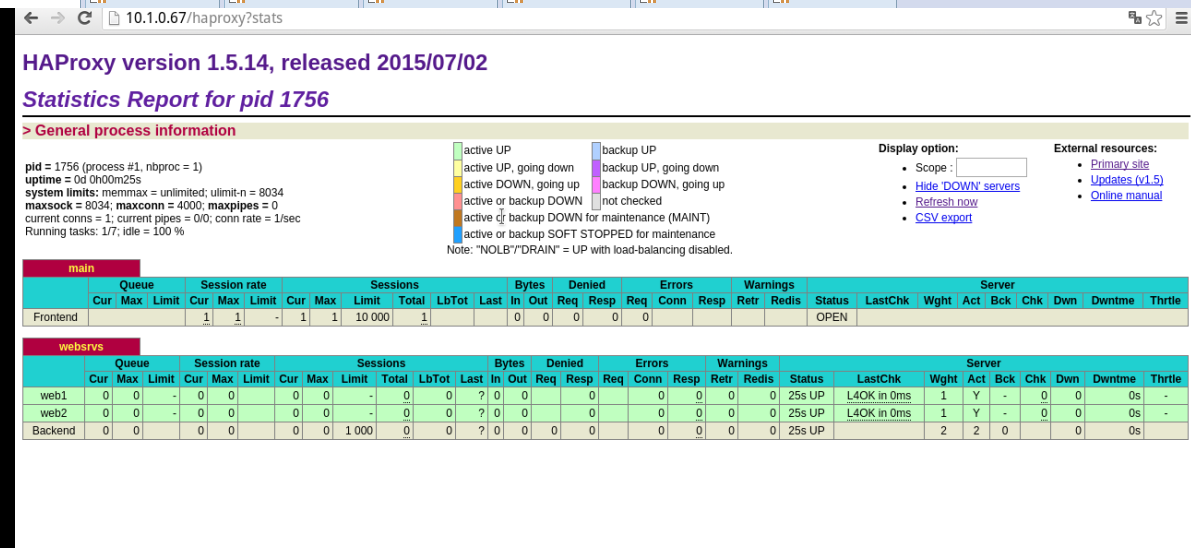Click the Y active flag in web1 row
The image size is (1191, 548).
976,395
